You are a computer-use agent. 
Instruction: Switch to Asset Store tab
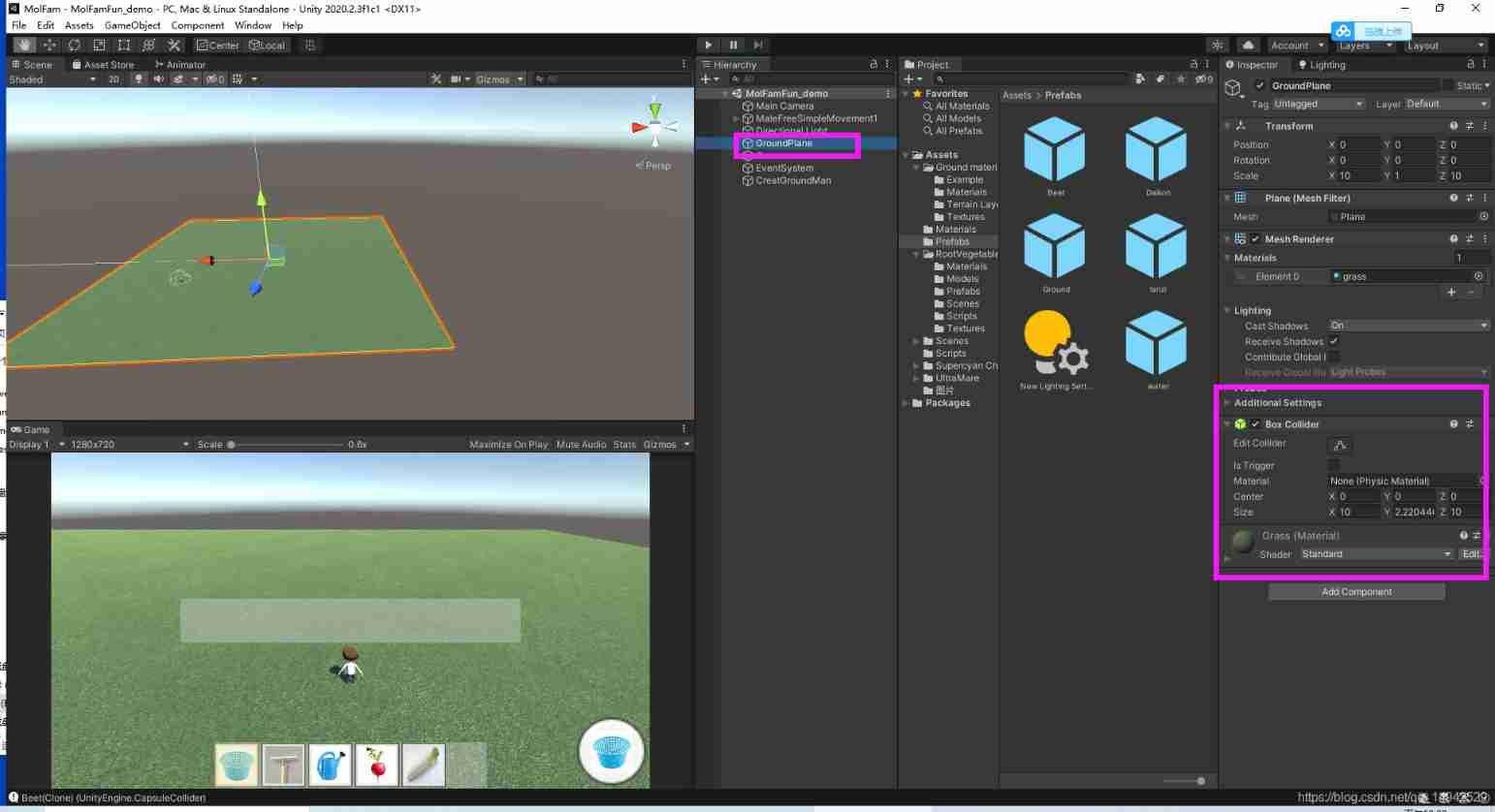coord(103,64)
